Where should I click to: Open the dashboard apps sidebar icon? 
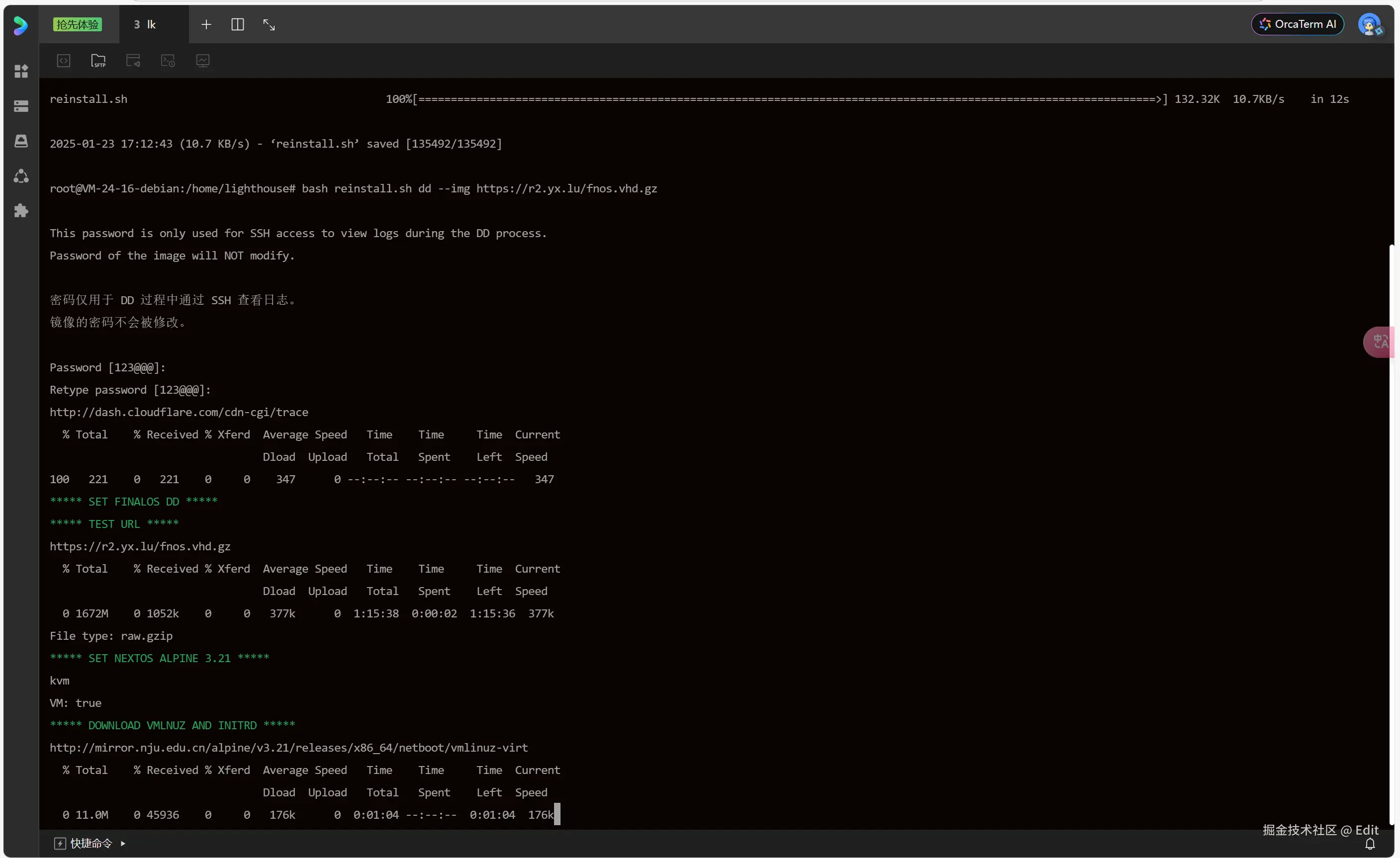click(x=21, y=71)
